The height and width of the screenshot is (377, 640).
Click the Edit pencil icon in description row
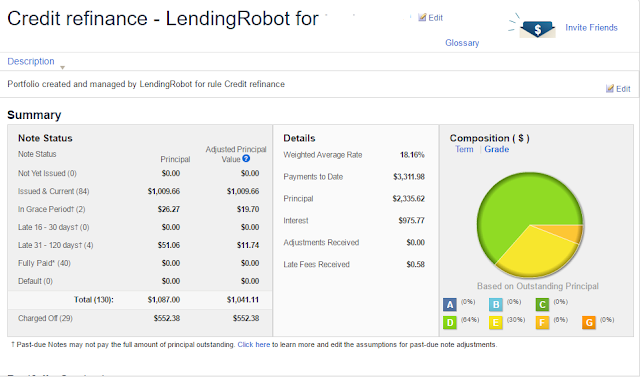coord(610,89)
